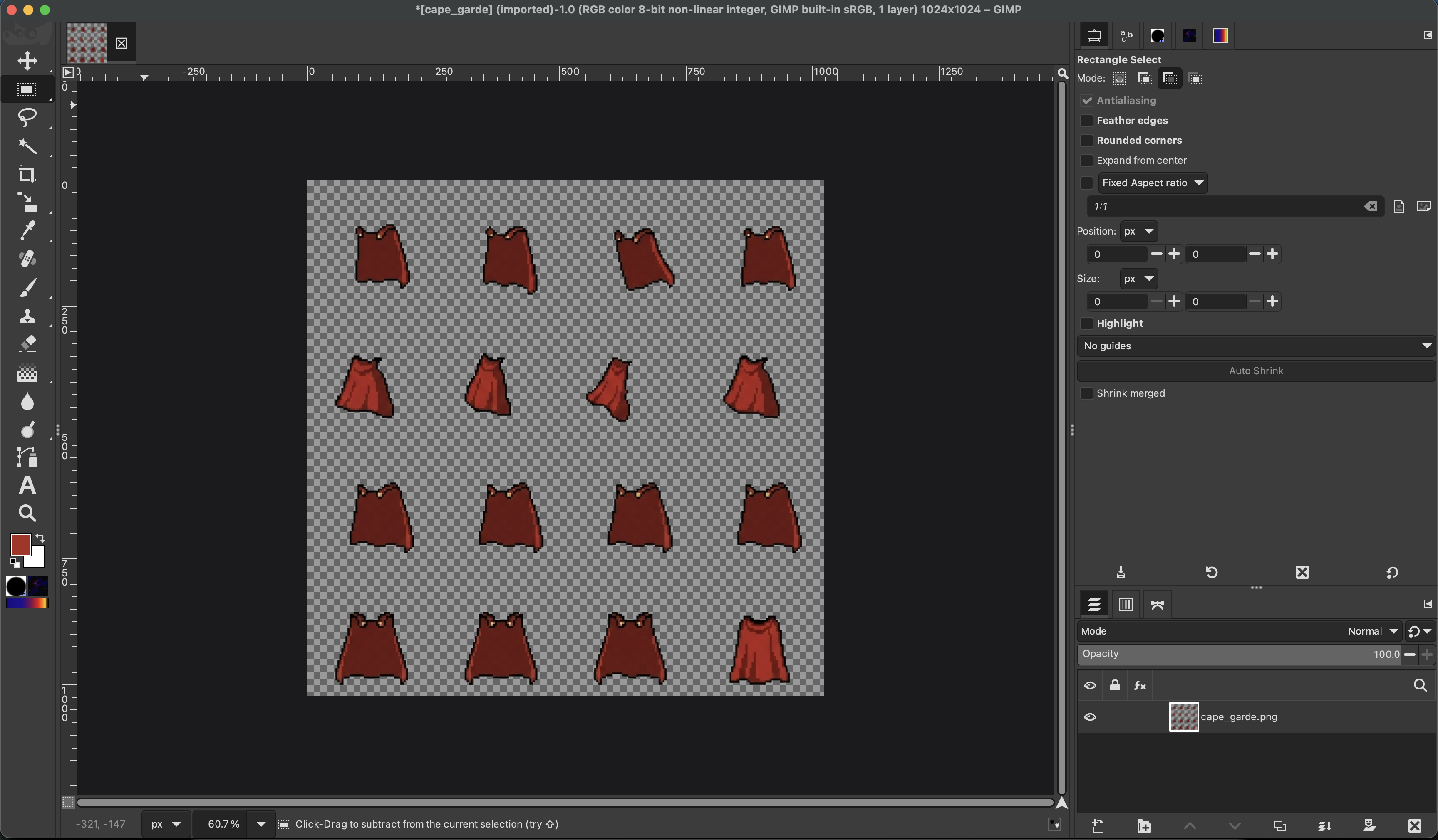Select the Clone tool
The image size is (1438, 840).
[27, 316]
